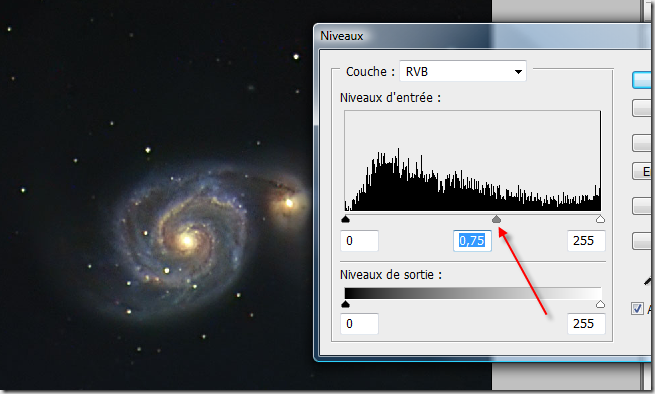Focus the input black level field showing 0
This screenshot has width=655, height=394.
point(359,241)
